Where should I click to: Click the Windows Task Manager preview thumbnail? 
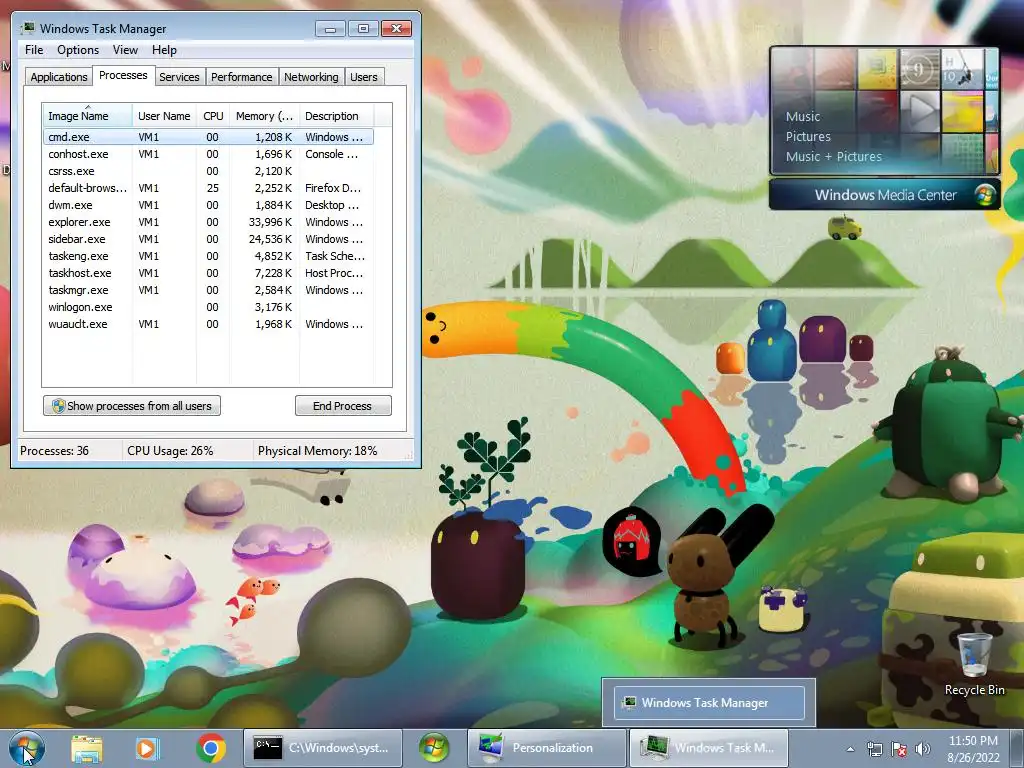click(709, 703)
